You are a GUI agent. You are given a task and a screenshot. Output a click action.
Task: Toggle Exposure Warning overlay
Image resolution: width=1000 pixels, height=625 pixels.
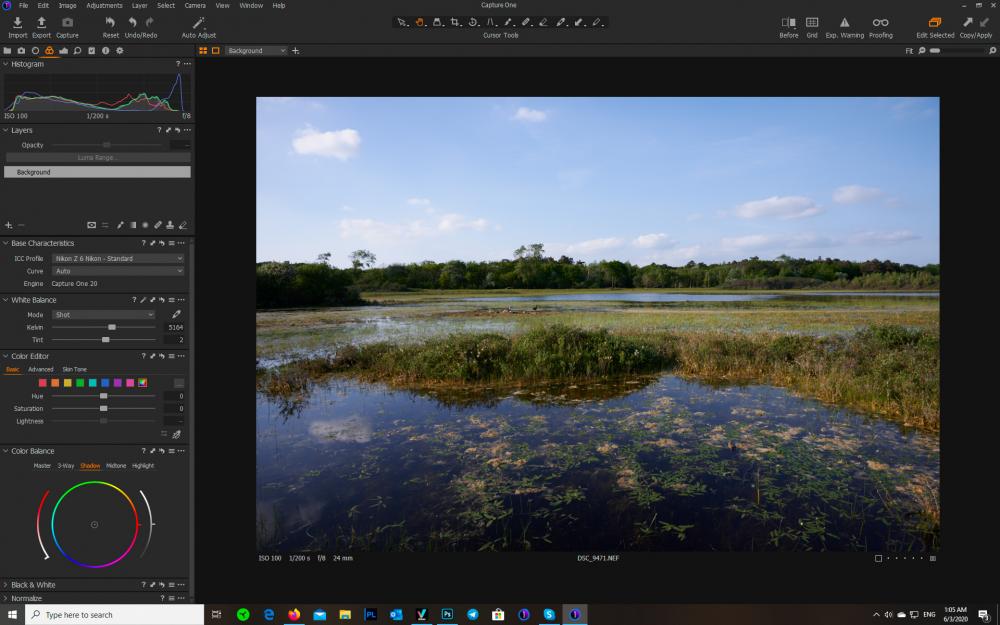(x=844, y=23)
